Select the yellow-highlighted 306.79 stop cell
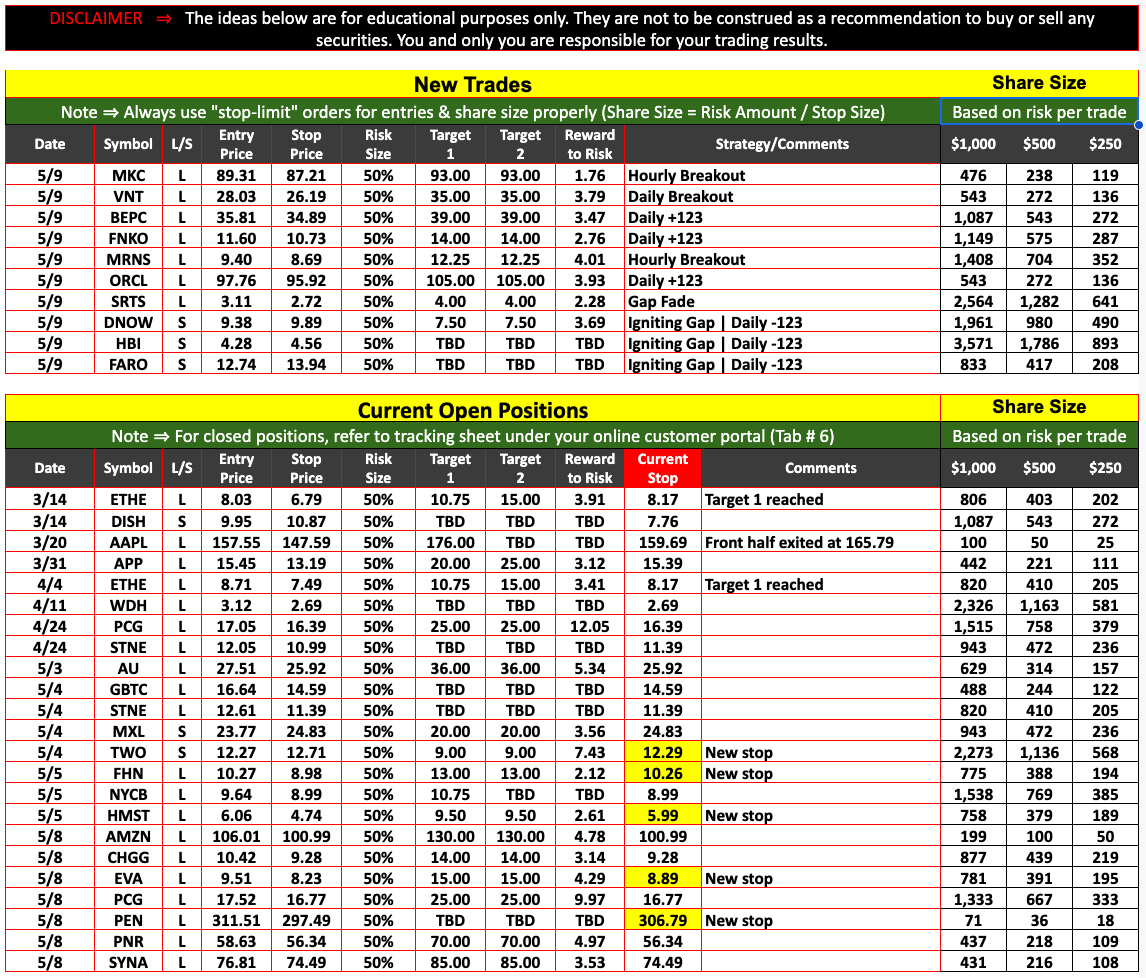This screenshot has height=978, width=1146. (x=662, y=920)
